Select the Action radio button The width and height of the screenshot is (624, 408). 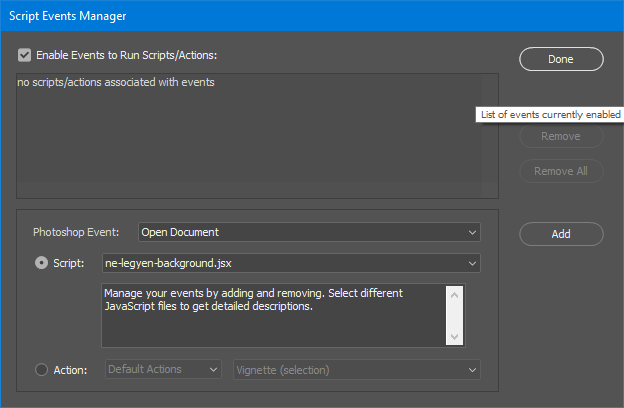coord(41,369)
